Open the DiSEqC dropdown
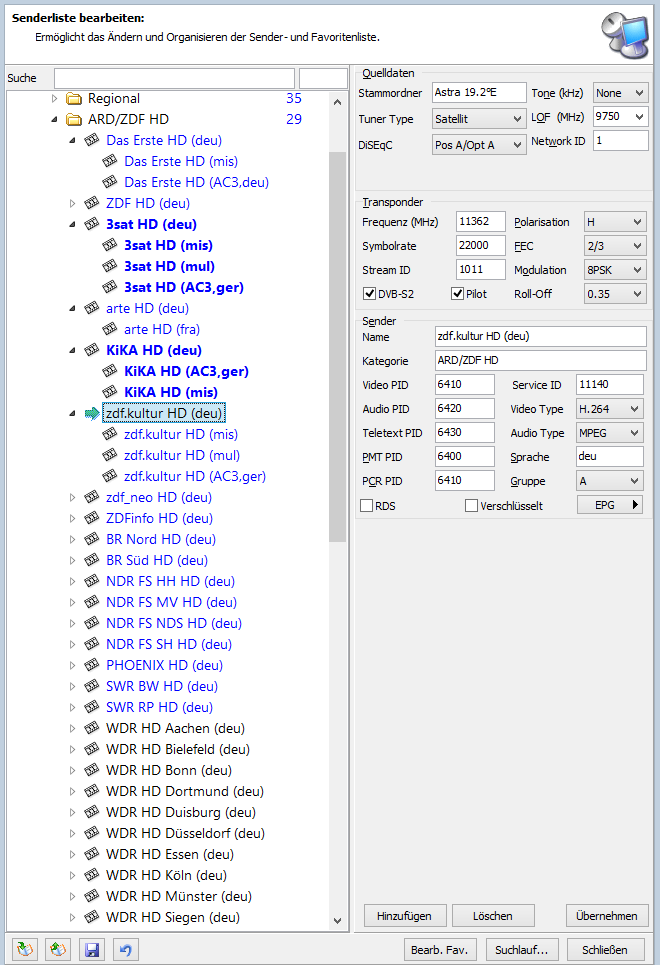660x965 pixels. click(x=479, y=145)
